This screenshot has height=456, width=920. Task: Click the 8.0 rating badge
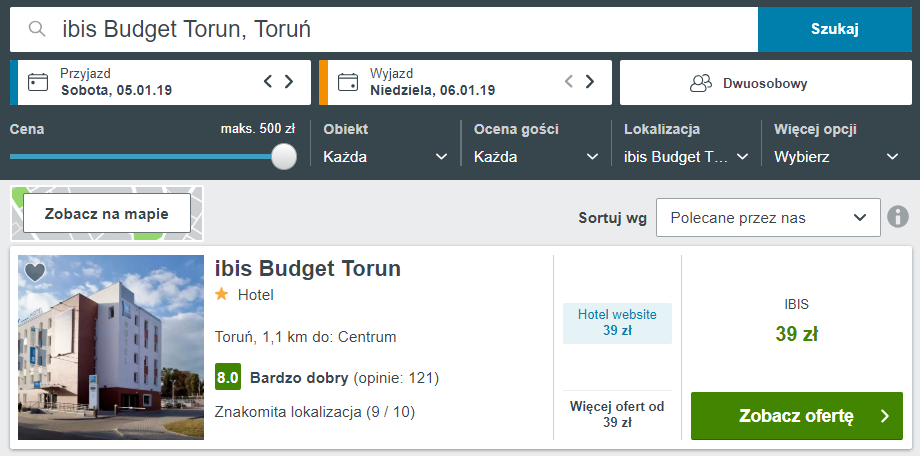click(x=228, y=377)
